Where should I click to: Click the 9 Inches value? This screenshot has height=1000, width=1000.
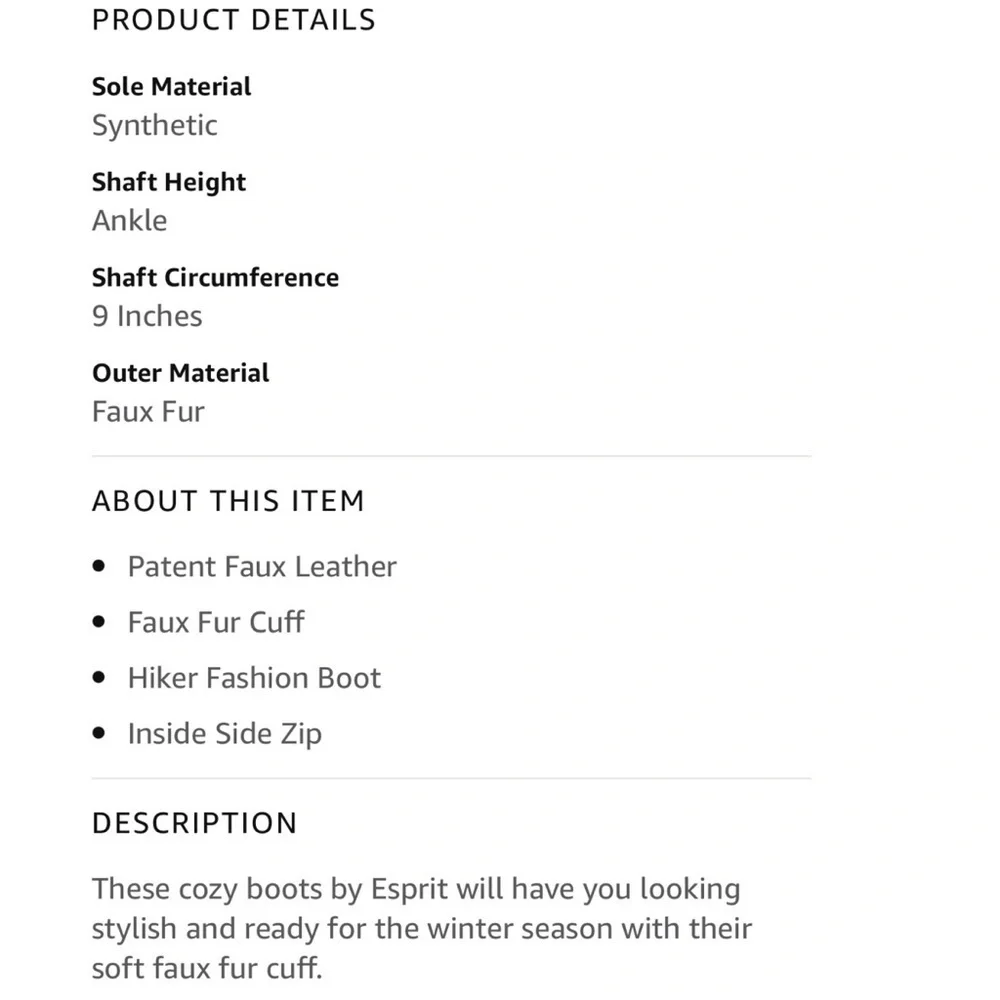147,316
